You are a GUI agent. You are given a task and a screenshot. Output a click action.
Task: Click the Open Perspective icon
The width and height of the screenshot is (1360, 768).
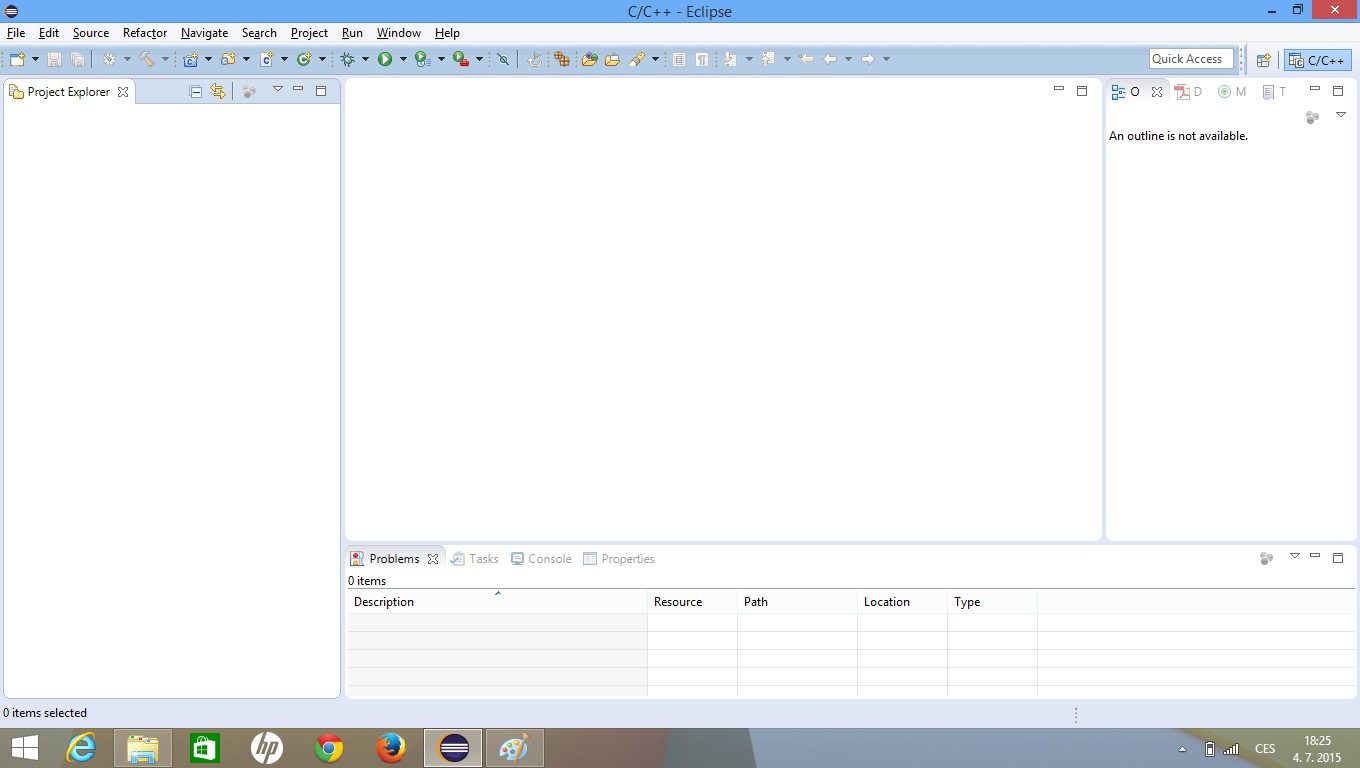[x=1263, y=60]
